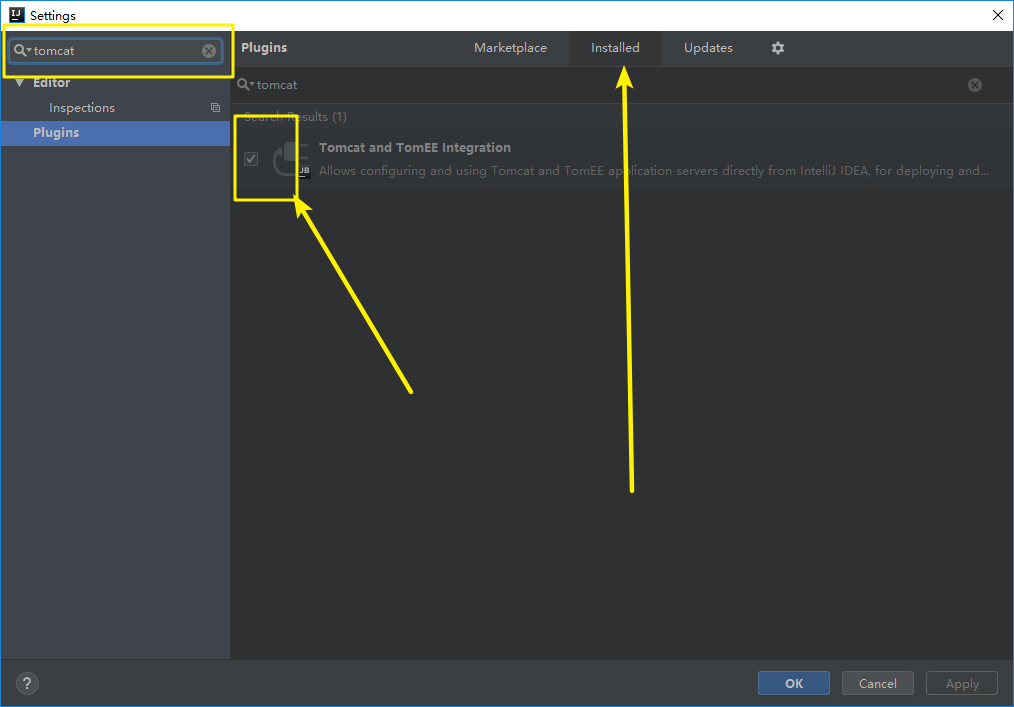Clear the settings search field text

(x=209, y=51)
